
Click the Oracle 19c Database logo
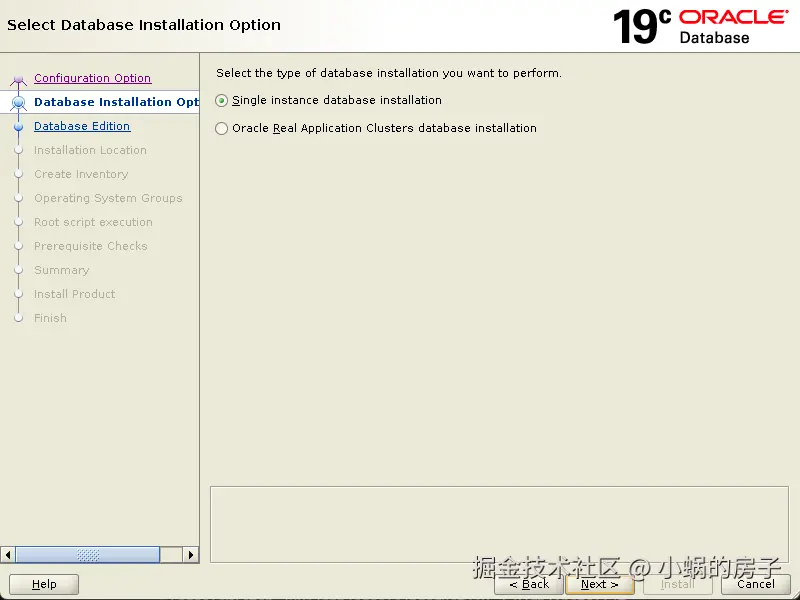pos(701,27)
